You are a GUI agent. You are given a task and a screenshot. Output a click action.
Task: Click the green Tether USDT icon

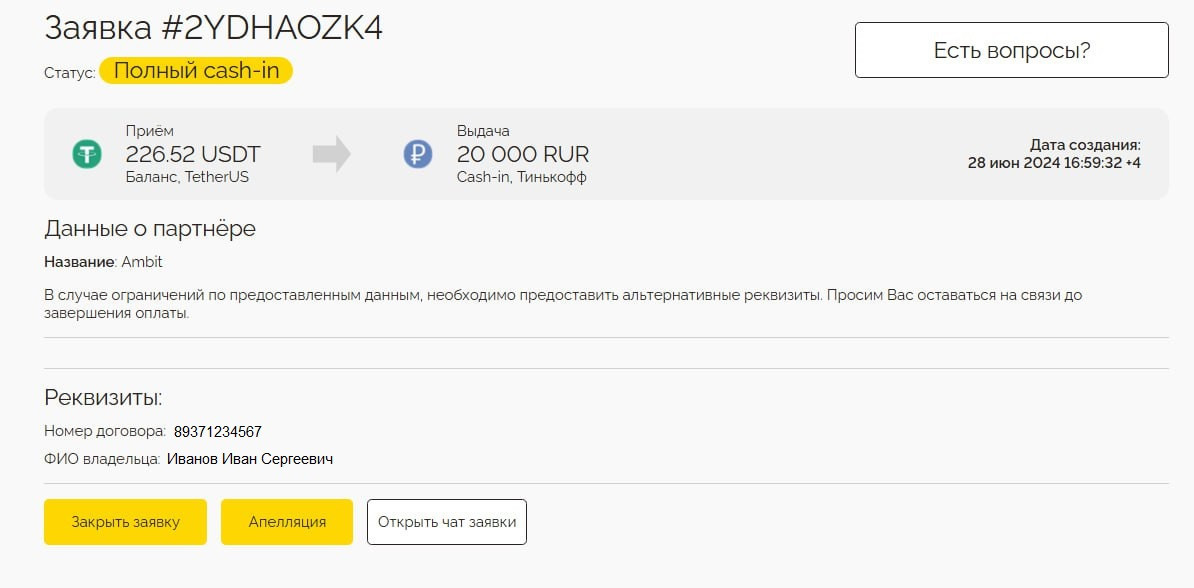[87, 154]
